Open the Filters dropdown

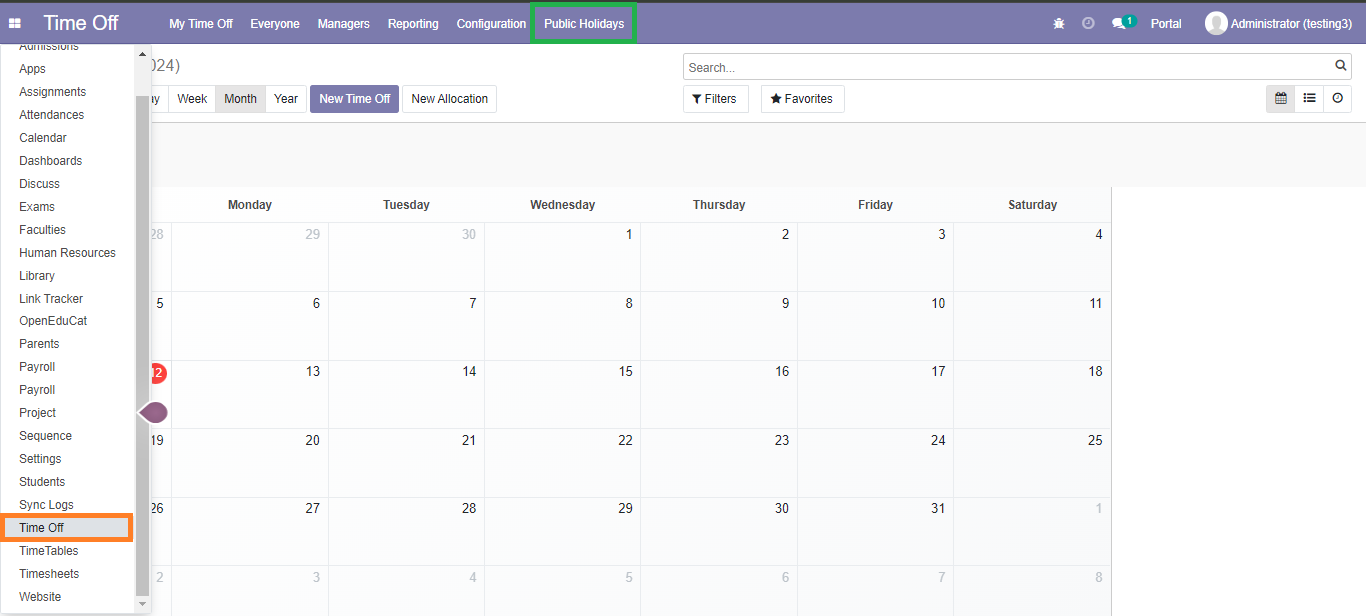click(716, 99)
